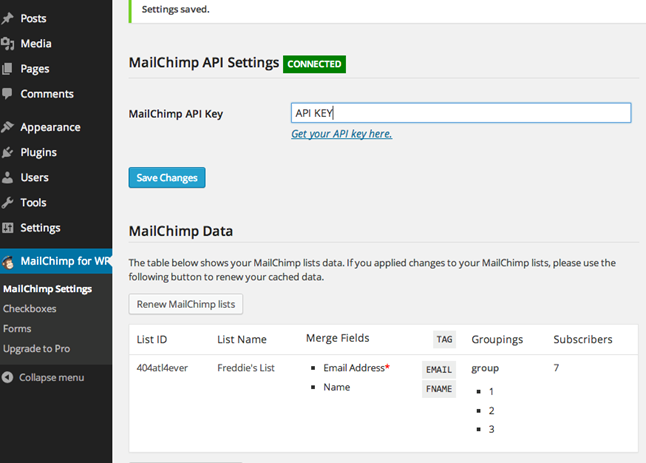
Task: Open MailChimp Settings submenu item
Action: [47, 289]
